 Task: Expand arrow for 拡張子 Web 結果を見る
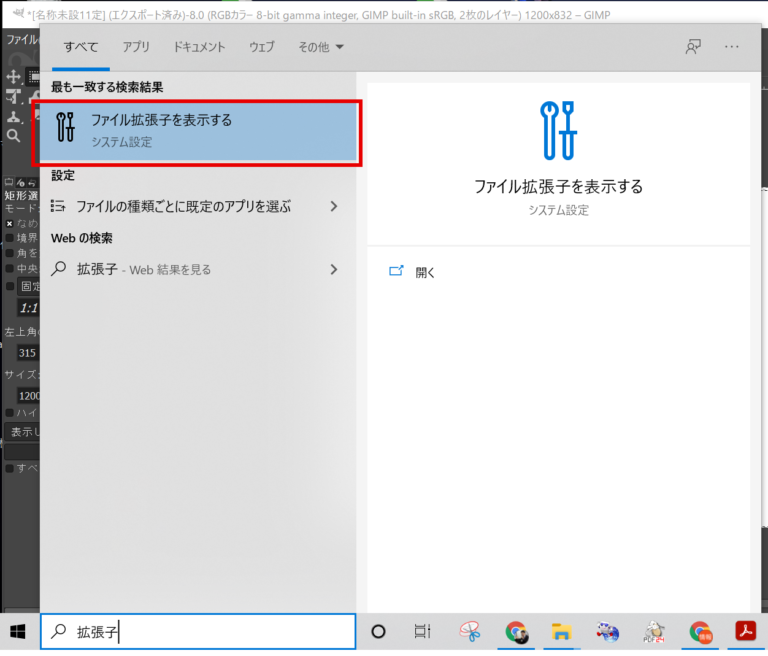click(x=334, y=269)
